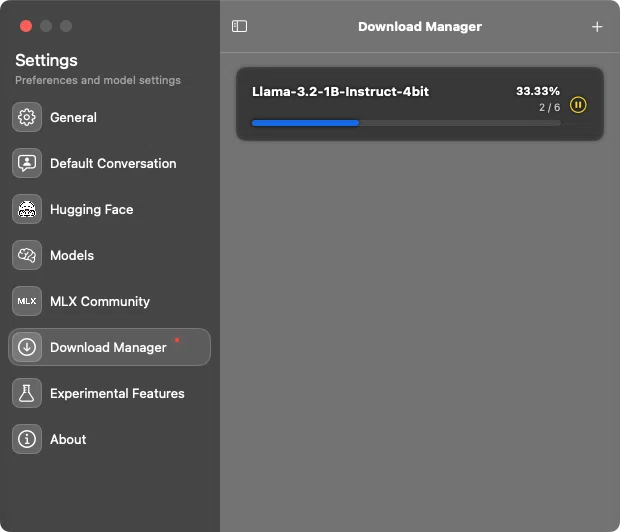620x532 pixels.
Task: Click the Default Conversation person-bubble icon
Action: [26, 163]
